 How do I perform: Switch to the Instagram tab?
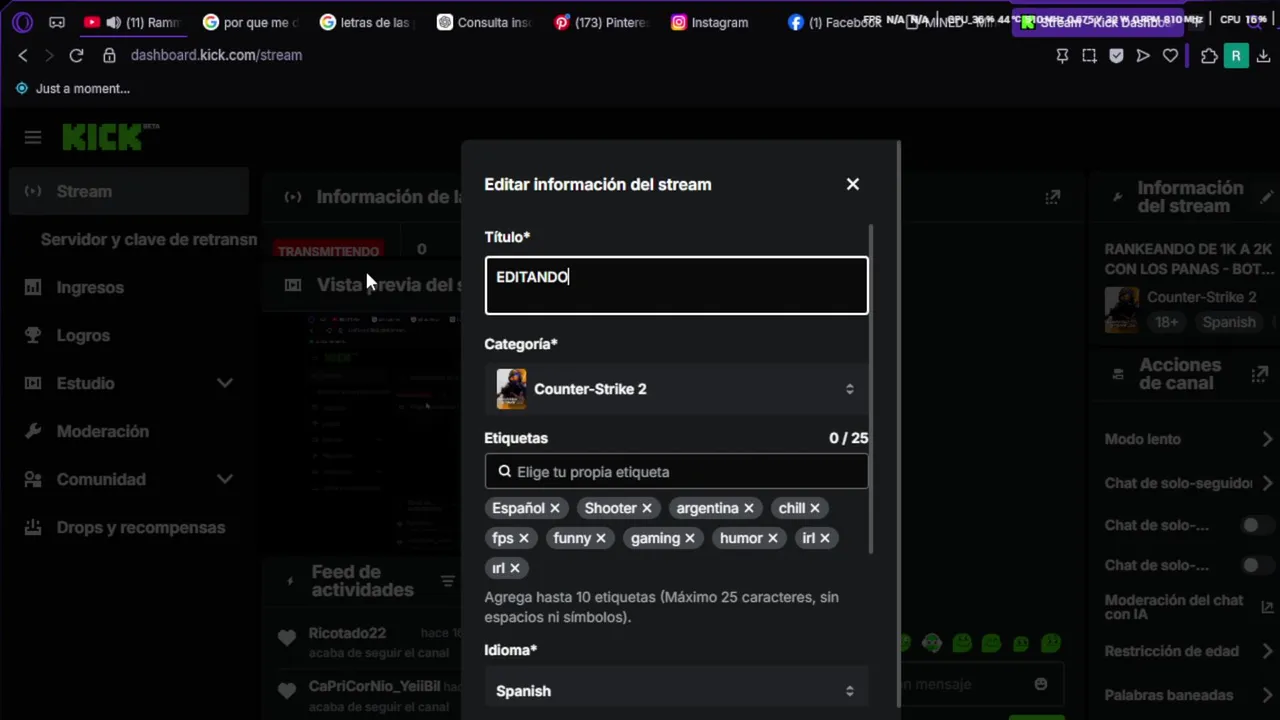(x=719, y=22)
